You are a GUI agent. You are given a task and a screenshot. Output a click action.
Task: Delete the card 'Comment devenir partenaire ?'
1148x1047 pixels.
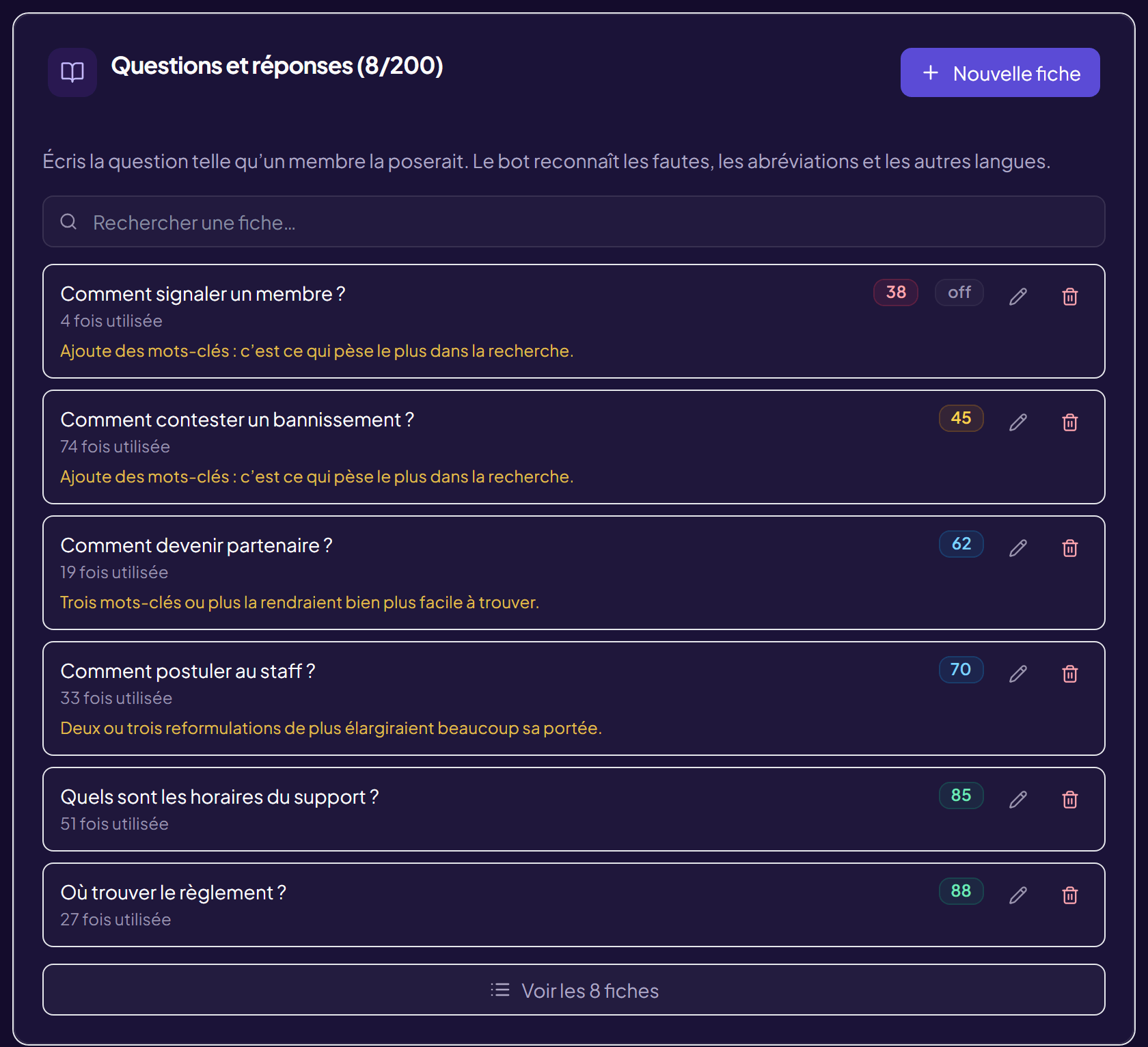[1070, 547]
